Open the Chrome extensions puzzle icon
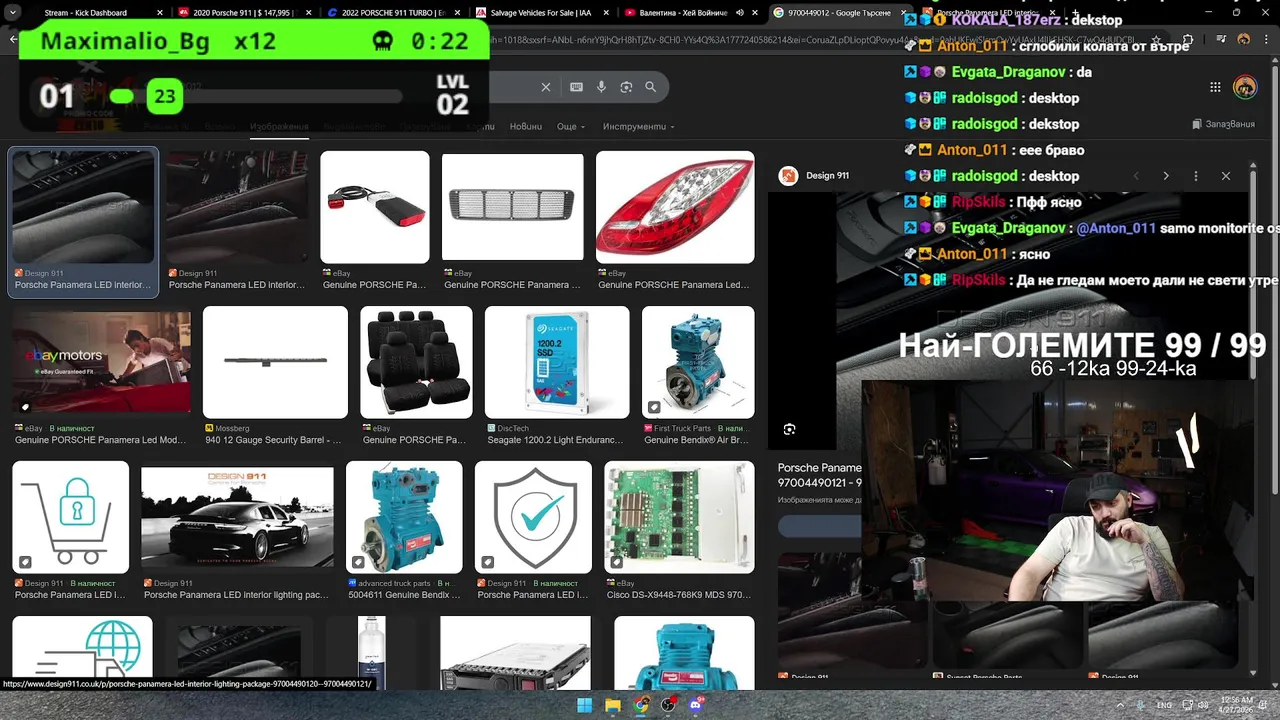The height and width of the screenshot is (720, 1280). pyautogui.click(x=1187, y=40)
